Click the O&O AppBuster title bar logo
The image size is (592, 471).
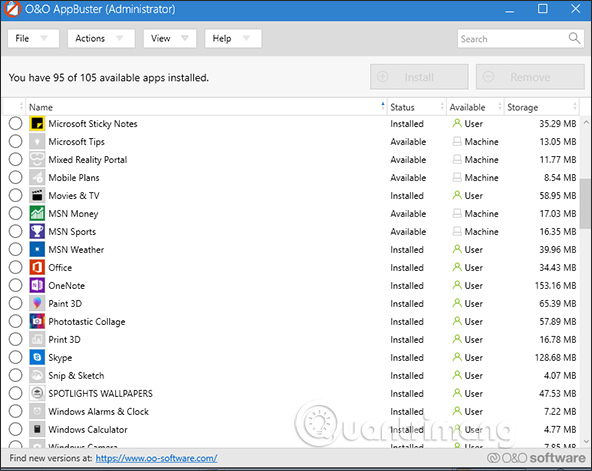(x=12, y=9)
